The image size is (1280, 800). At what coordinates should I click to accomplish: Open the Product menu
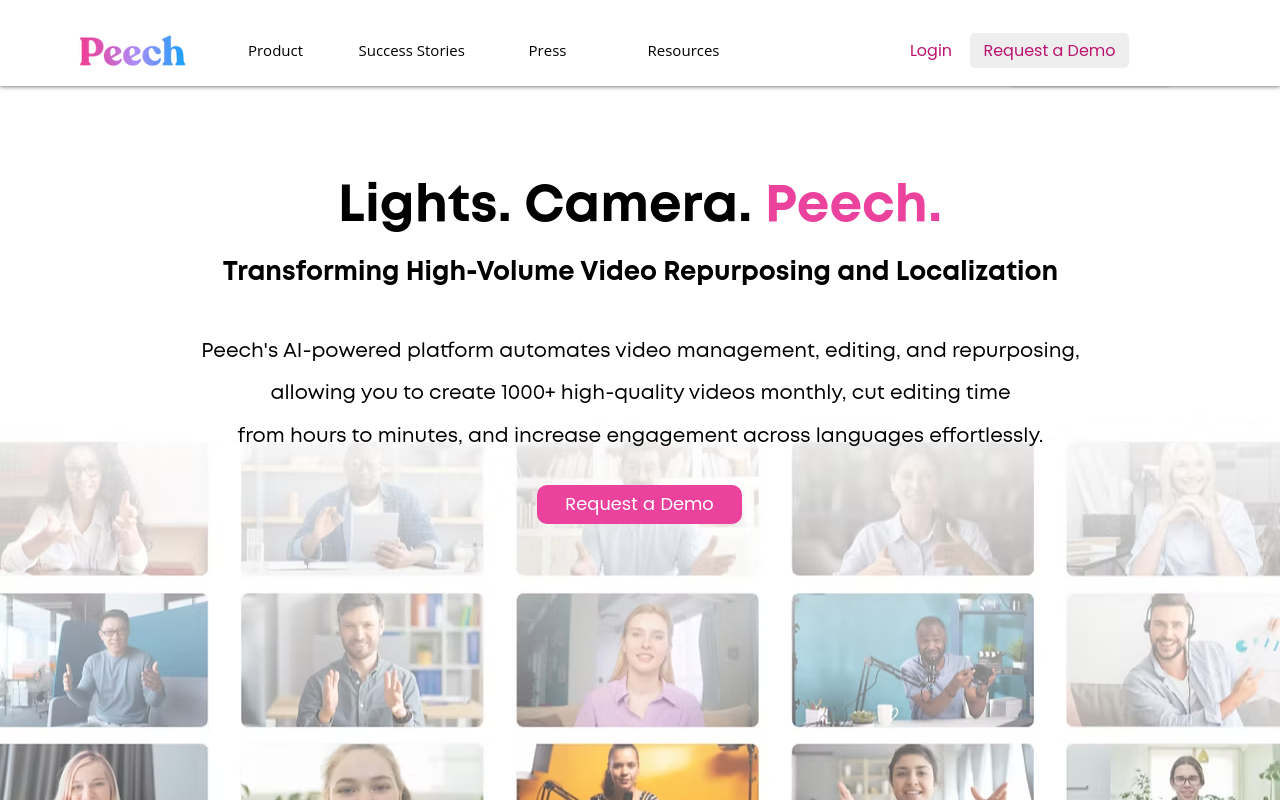[275, 50]
